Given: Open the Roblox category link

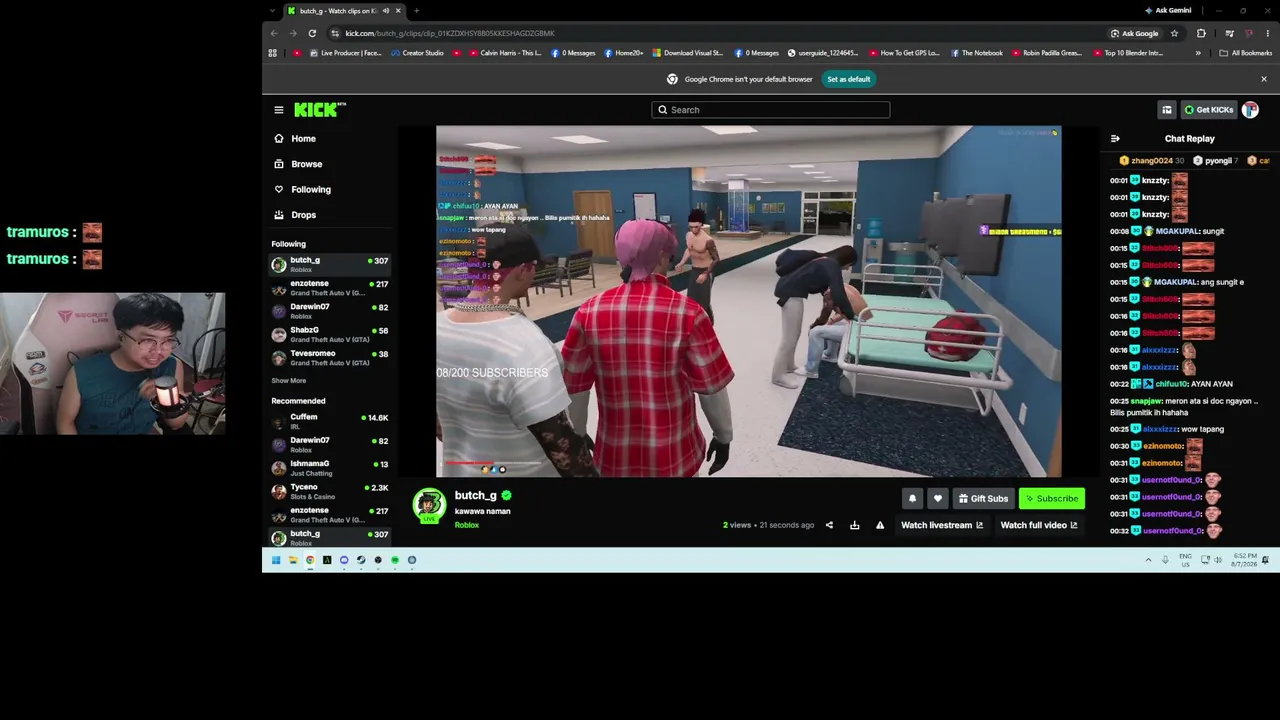Looking at the screenshot, I should (x=466, y=525).
